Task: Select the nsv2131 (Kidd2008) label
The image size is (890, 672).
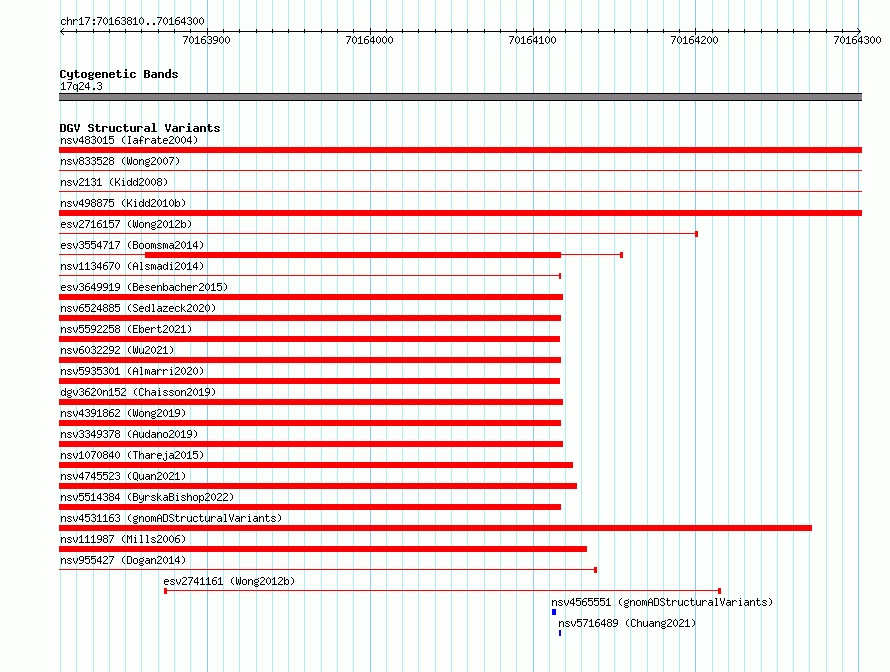Action: click(x=114, y=182)
